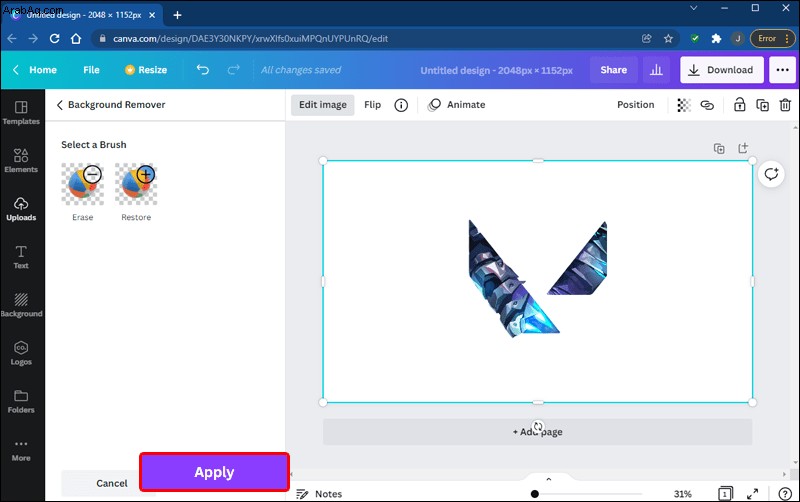This screenshot has width=800, height=502.
Task: Open the tab search chevron in title bar
Action: 693,8
